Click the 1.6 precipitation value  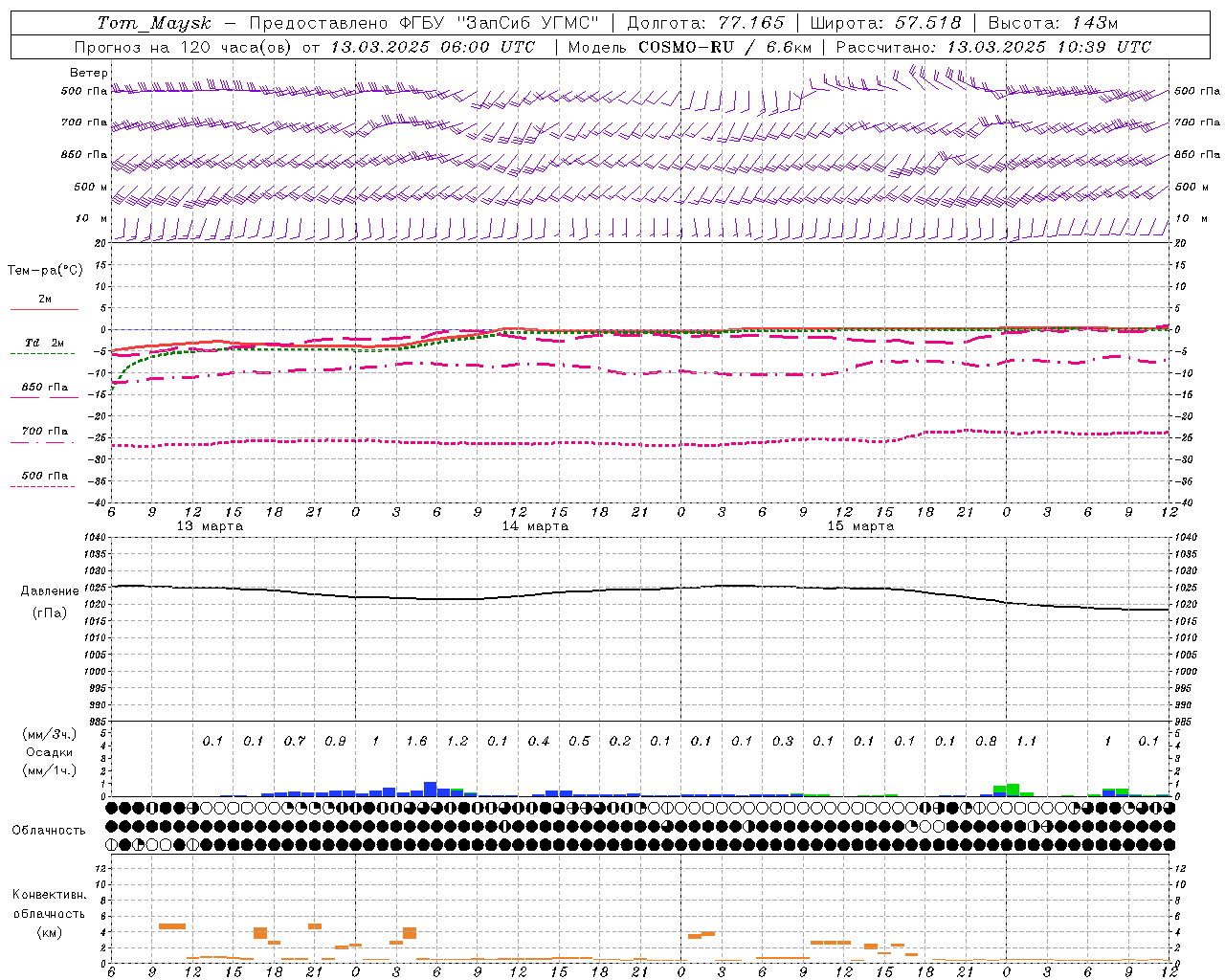[x=416, y=742]
